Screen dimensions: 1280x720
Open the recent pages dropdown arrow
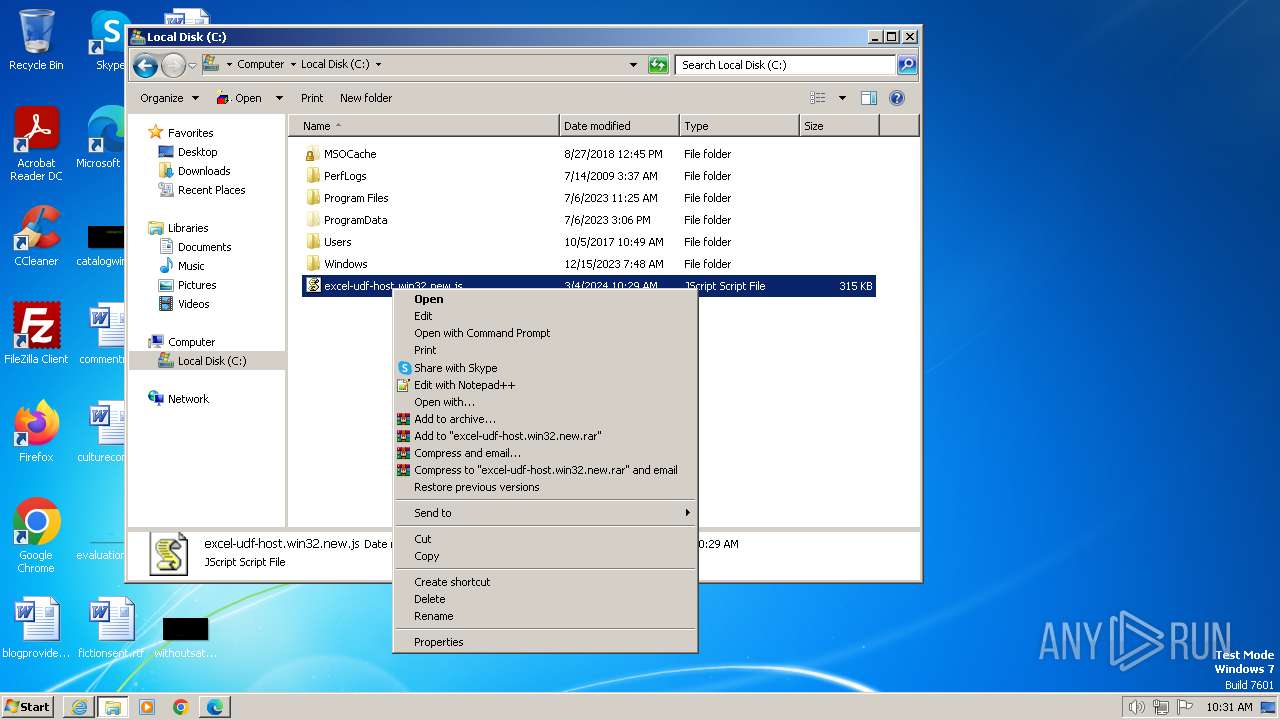[x=193, y=65]
